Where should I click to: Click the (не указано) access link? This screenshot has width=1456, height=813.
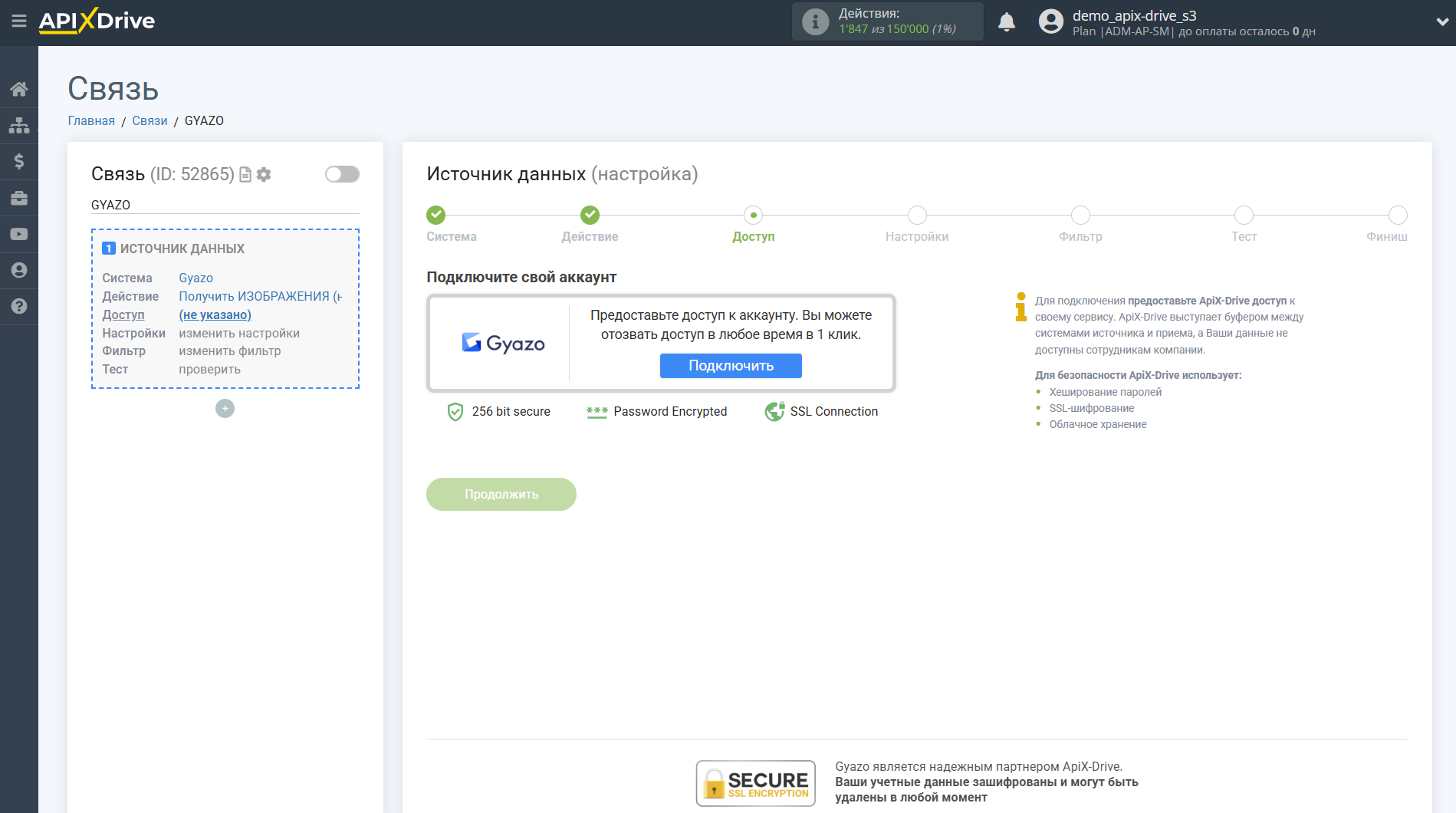pyautogui.click(x=215, y=315)
